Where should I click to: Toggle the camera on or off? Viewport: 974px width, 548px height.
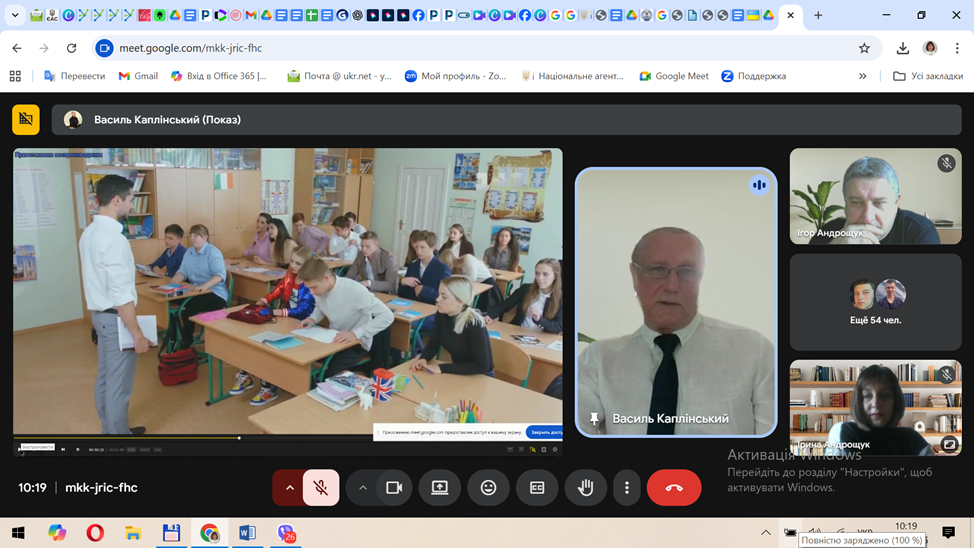tap(393, 488)
